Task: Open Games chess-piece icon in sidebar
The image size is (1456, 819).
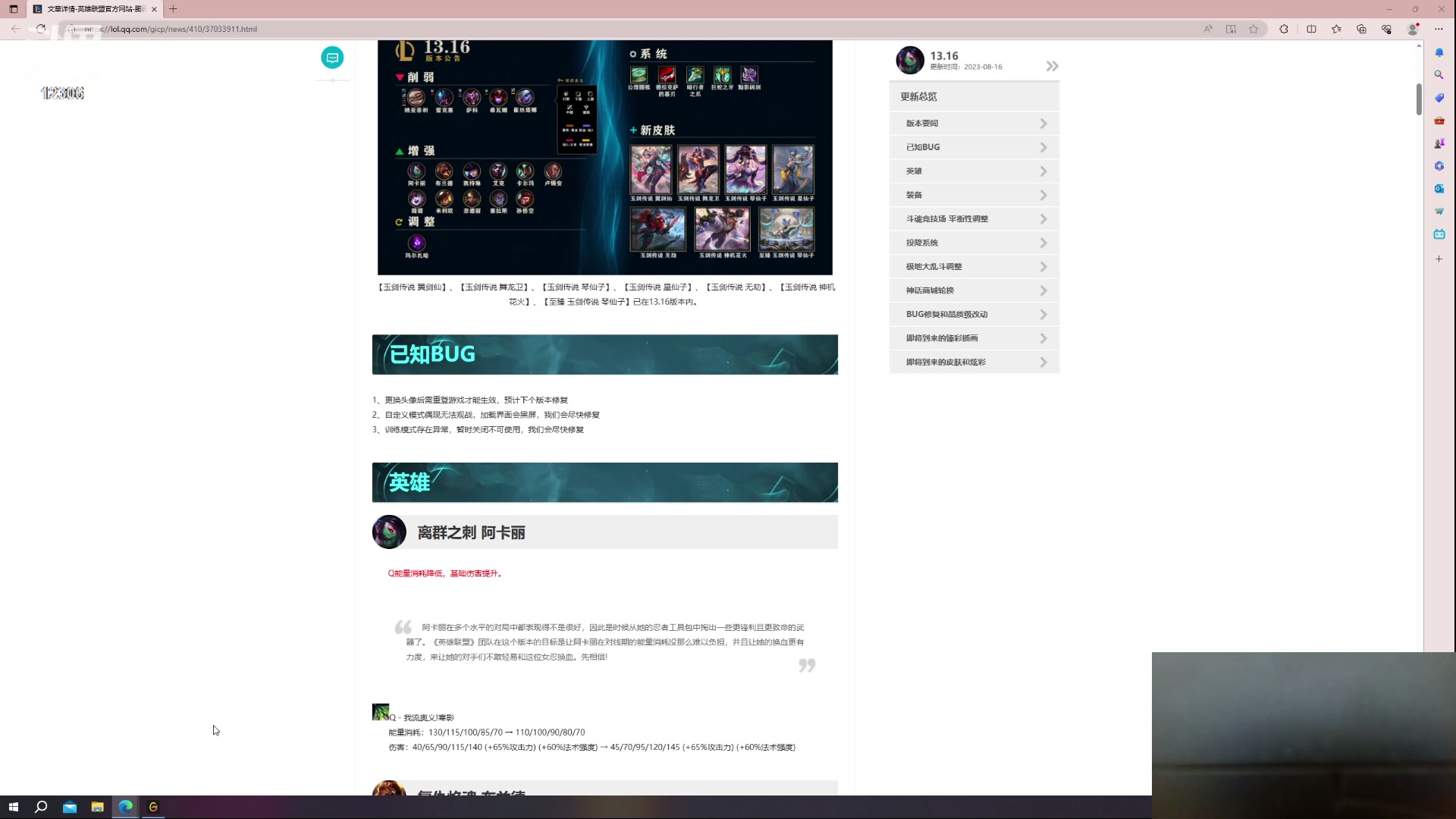Action: (1439, 143)
